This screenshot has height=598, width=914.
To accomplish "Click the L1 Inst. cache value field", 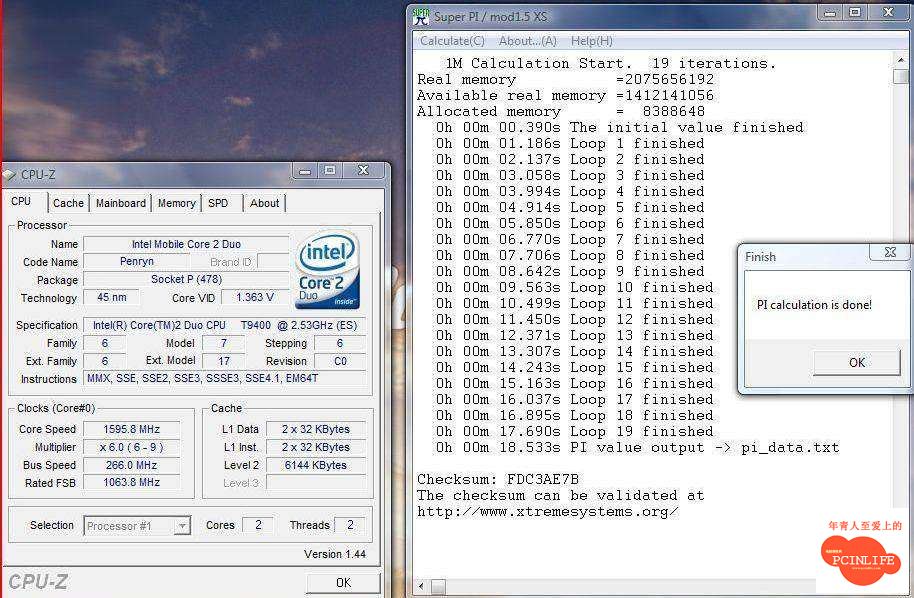I will coord(316,447).
